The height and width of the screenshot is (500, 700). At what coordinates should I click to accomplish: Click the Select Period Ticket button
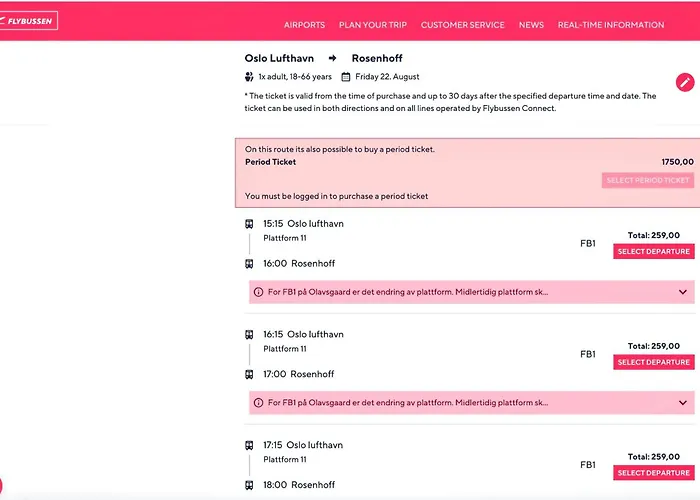[x=648, y=180]
